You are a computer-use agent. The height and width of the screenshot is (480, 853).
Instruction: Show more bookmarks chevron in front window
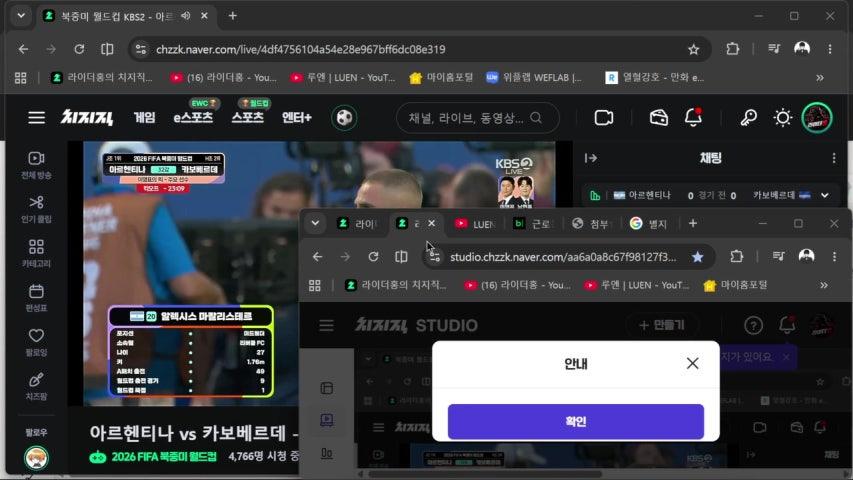pyautogui.click(x=824, y=285)
